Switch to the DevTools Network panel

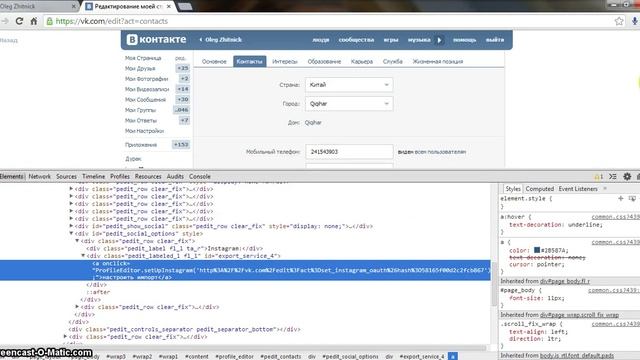coord(40,176)
